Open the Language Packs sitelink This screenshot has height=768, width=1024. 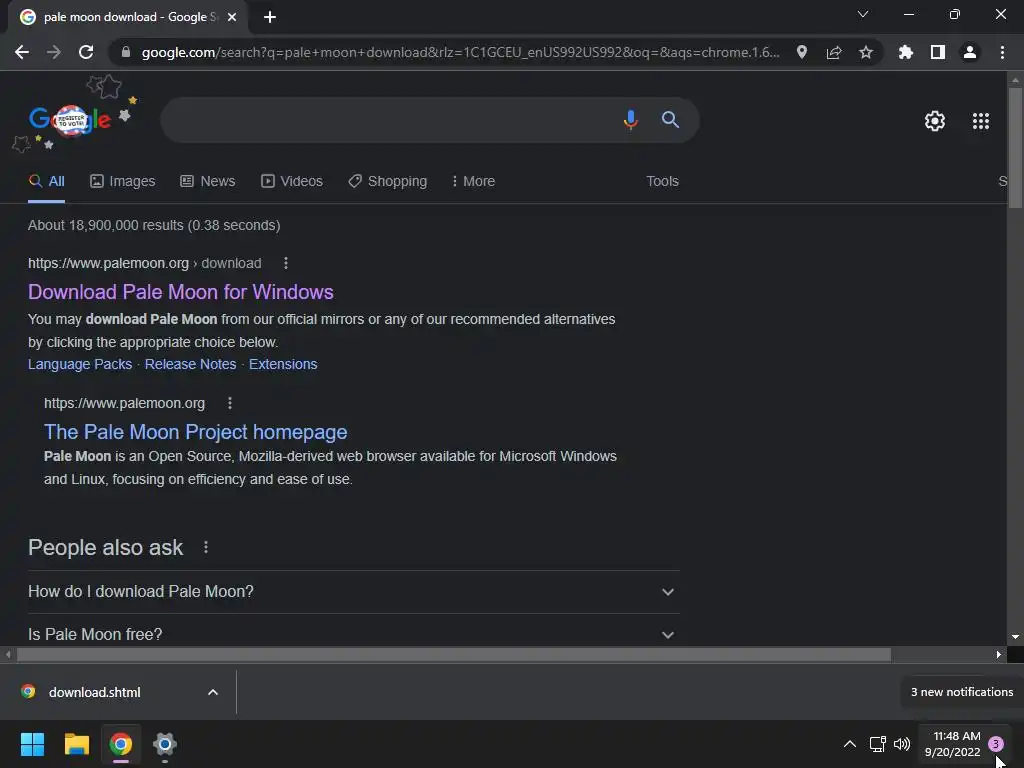click(x=80, y=364)
